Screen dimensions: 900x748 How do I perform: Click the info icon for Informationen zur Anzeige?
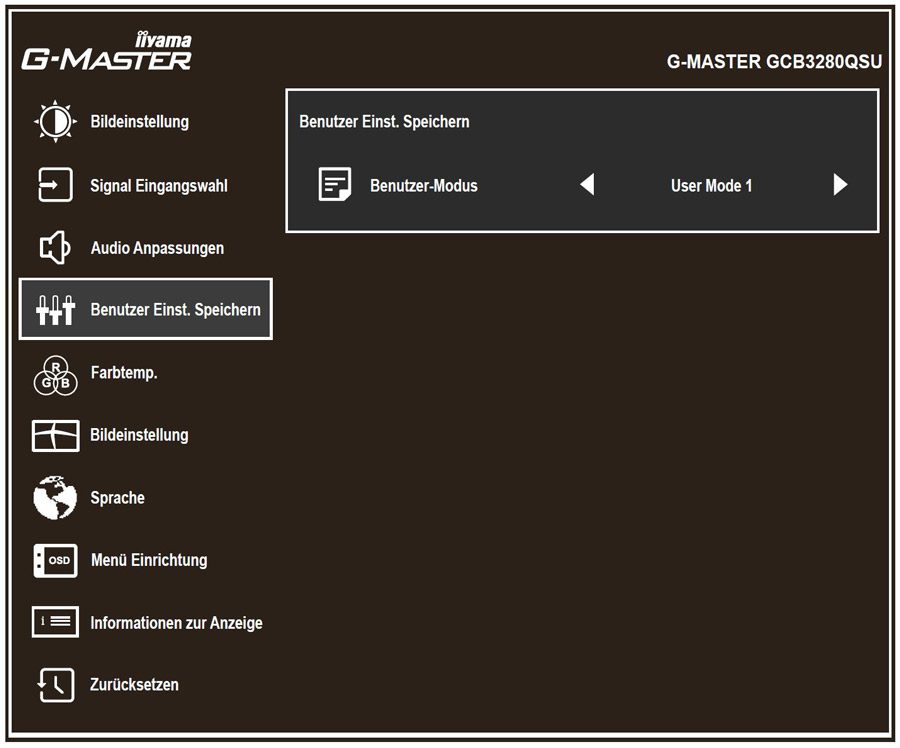point(55,622)
